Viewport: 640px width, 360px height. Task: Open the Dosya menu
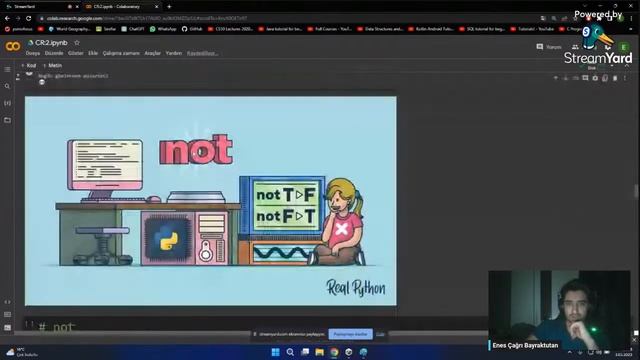33,53
